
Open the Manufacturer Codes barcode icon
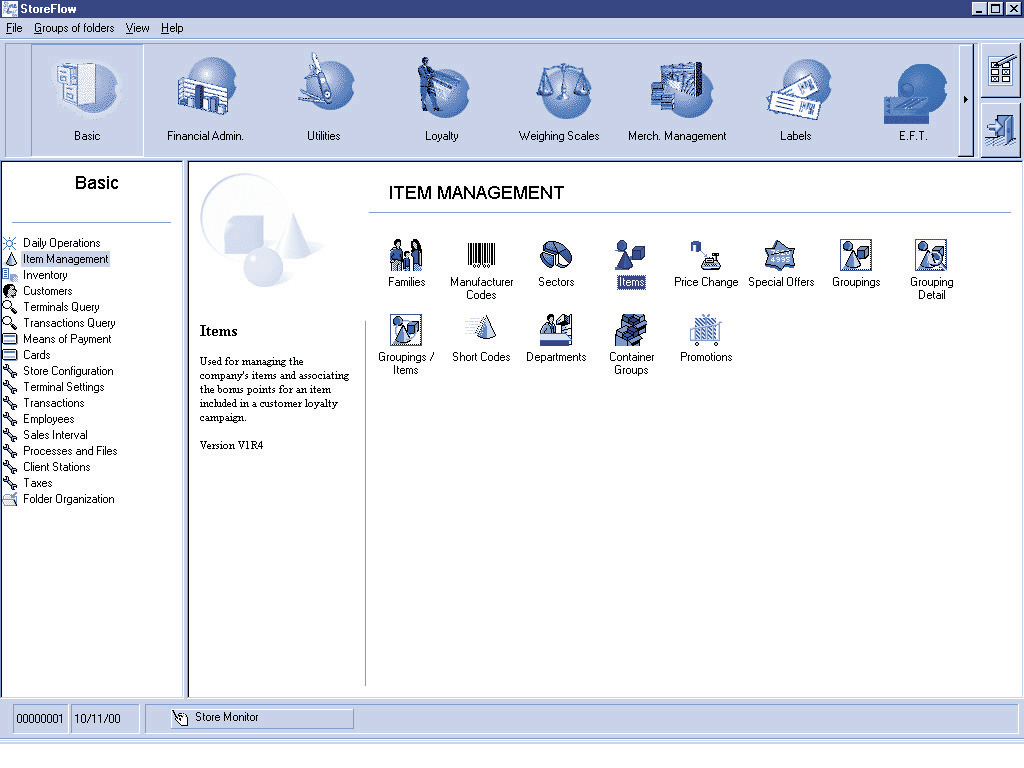pos(481,256)
